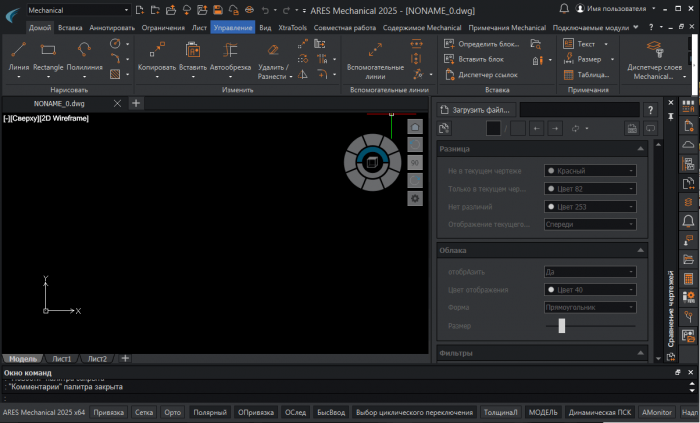
Task: Collapse the Облака section
Action: click(x=643, y=250)
